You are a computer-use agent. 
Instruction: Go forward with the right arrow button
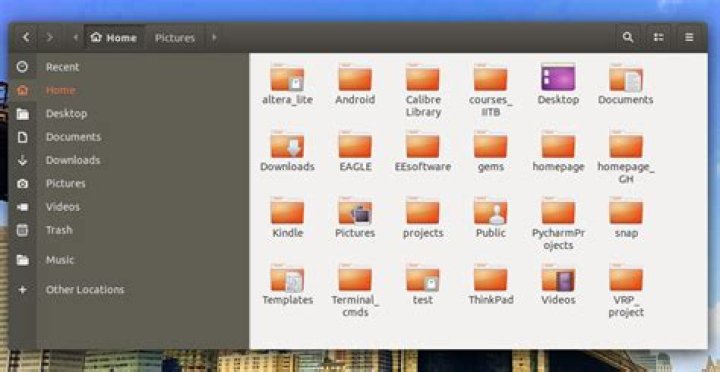[49, 37]
